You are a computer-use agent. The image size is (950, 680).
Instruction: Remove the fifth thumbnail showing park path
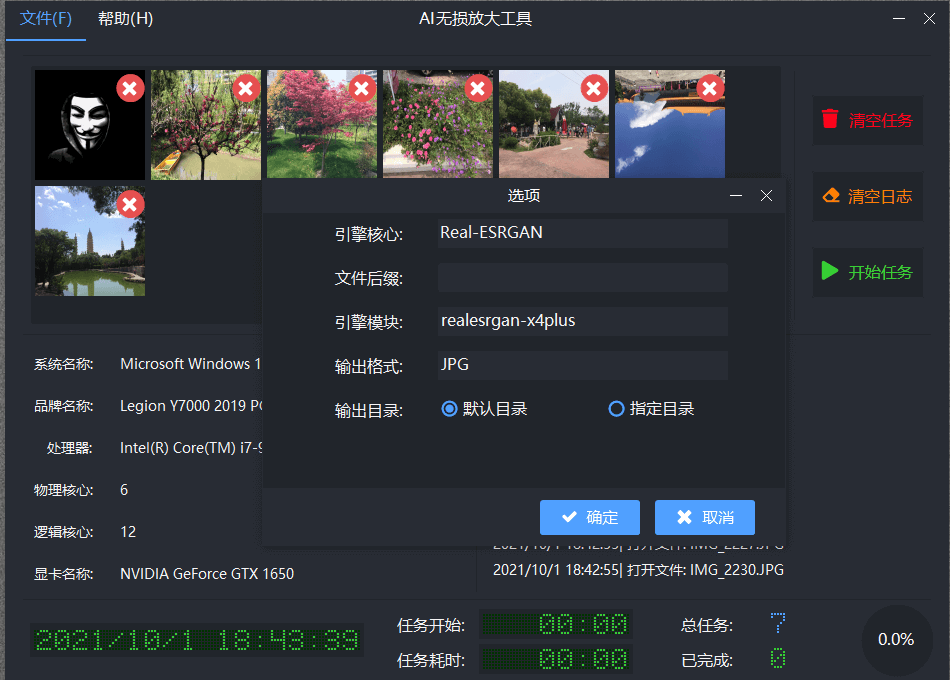point(594,89)
